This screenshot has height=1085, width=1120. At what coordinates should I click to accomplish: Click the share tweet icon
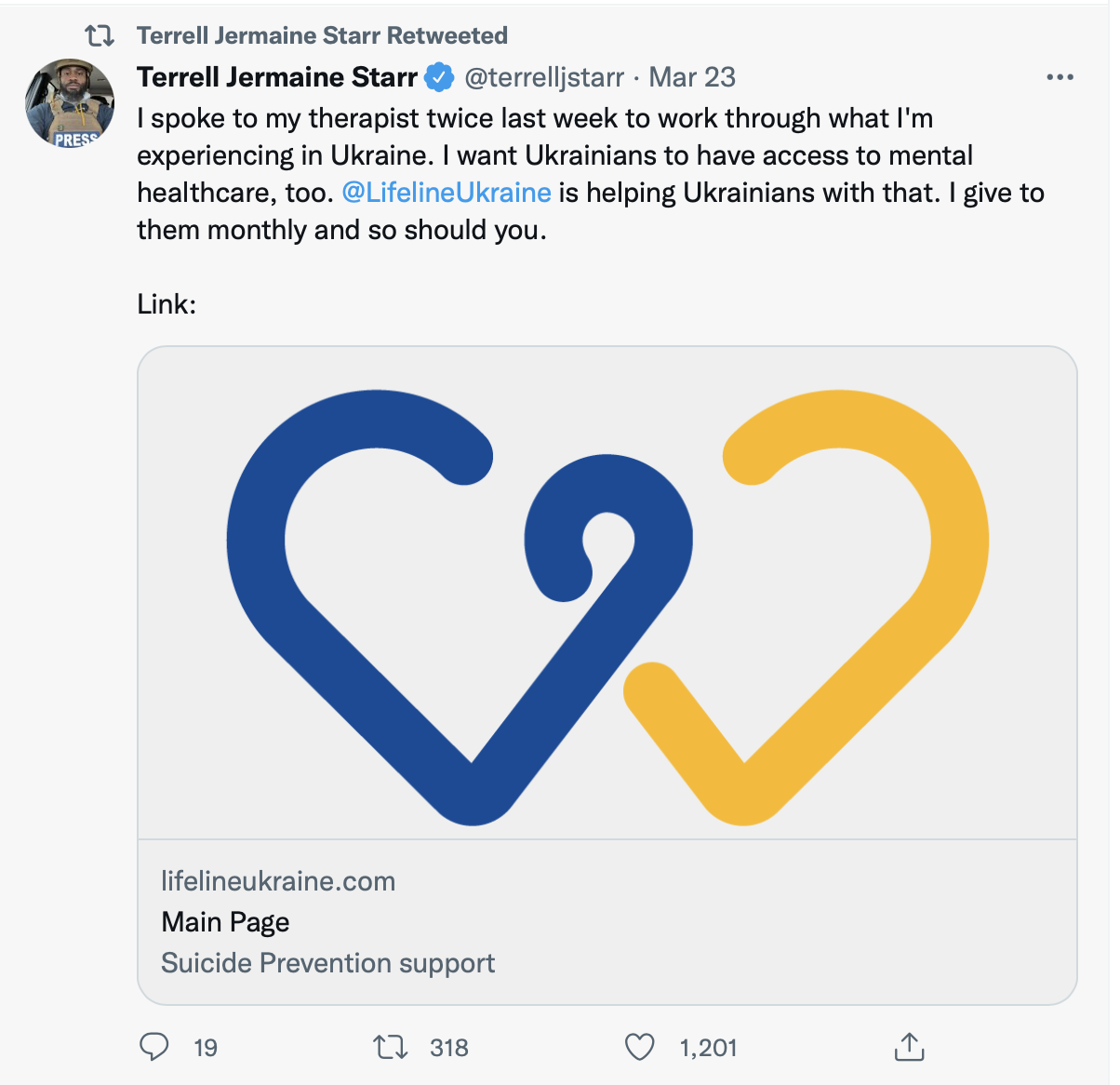point(909,1047)
